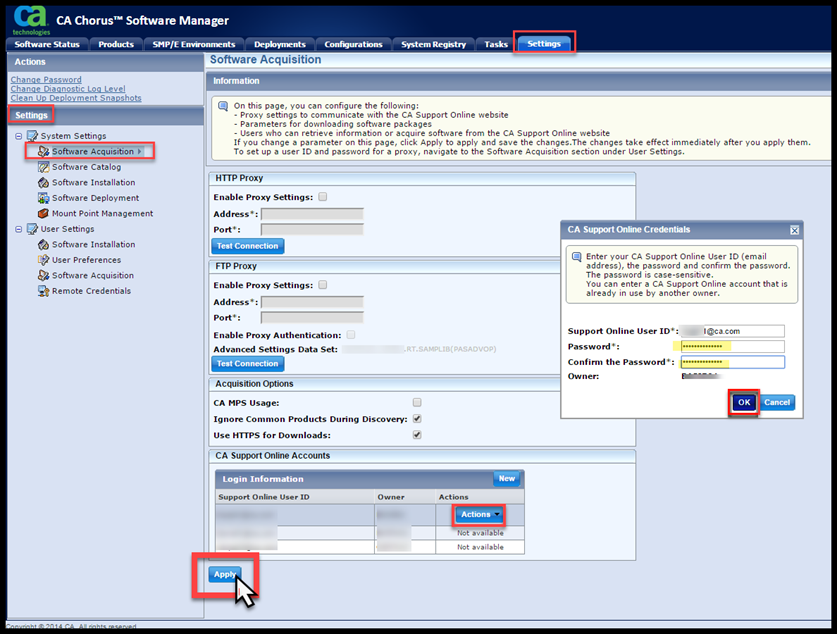Click the Software Catalog icon
Image resolution: width=837 pixels, height=634 pixels.
point(43,167)
